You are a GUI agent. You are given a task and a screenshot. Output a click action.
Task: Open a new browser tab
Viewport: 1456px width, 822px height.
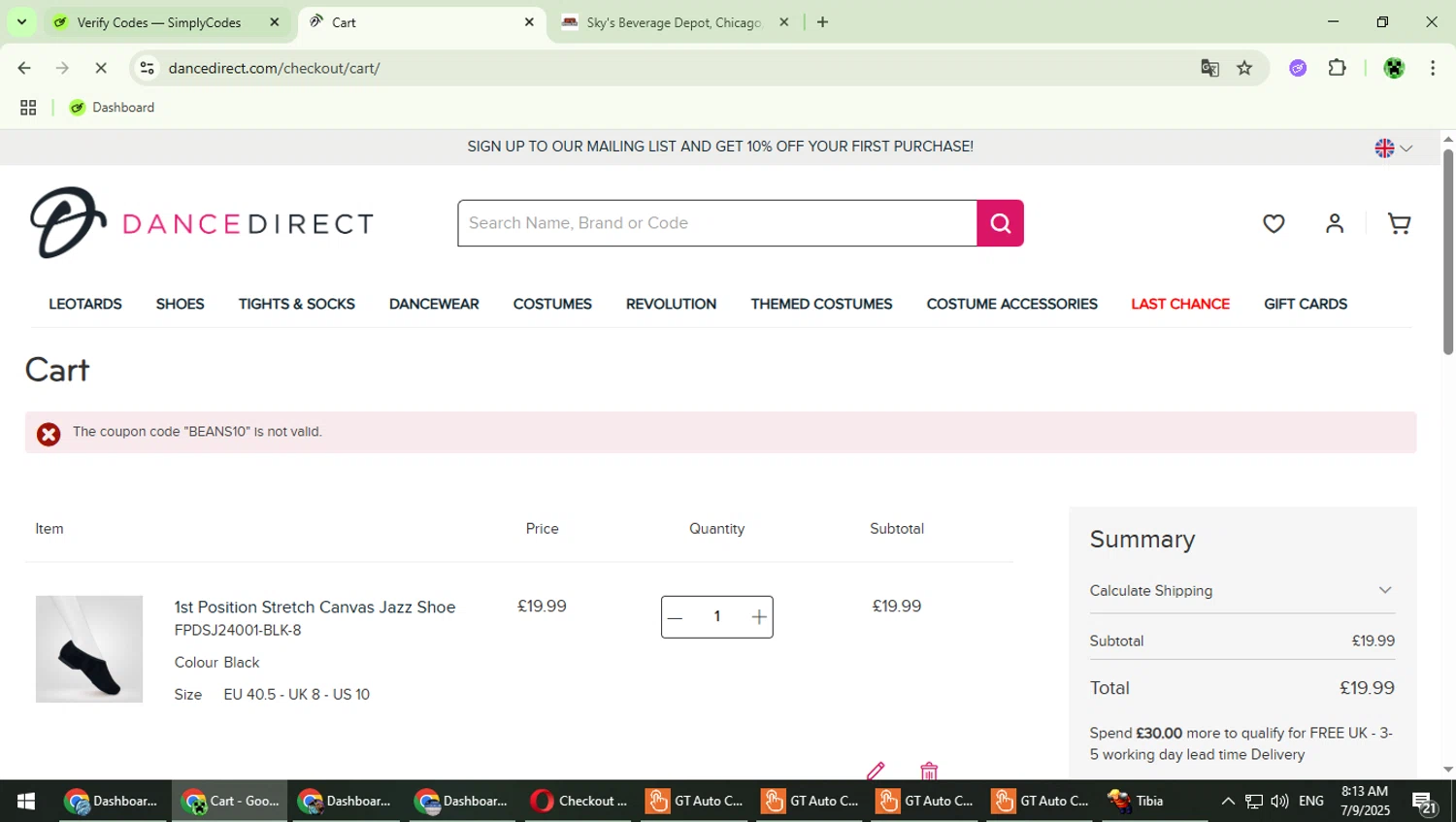click(823, 22)
